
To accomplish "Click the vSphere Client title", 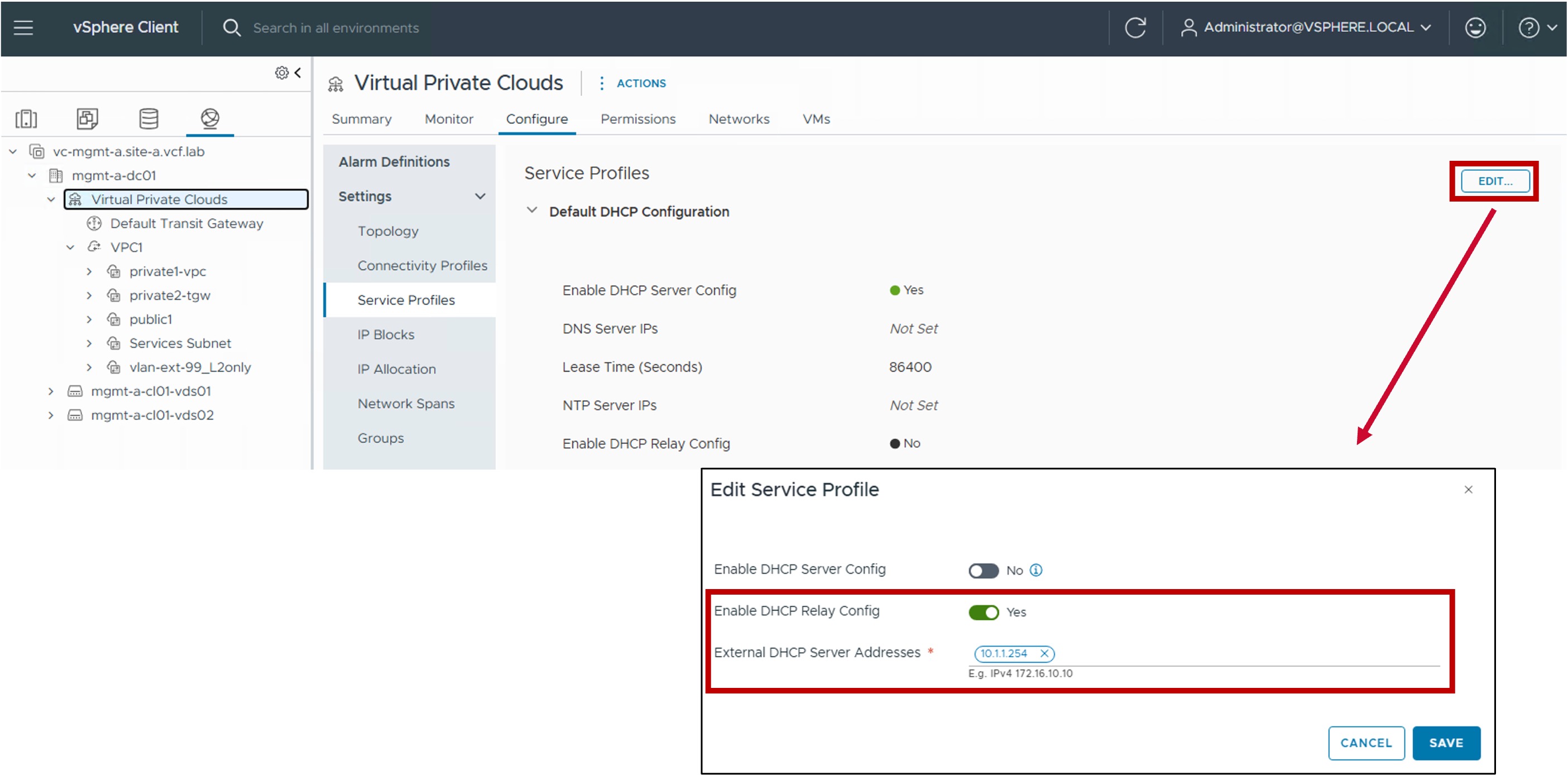I will coord(126,27).
